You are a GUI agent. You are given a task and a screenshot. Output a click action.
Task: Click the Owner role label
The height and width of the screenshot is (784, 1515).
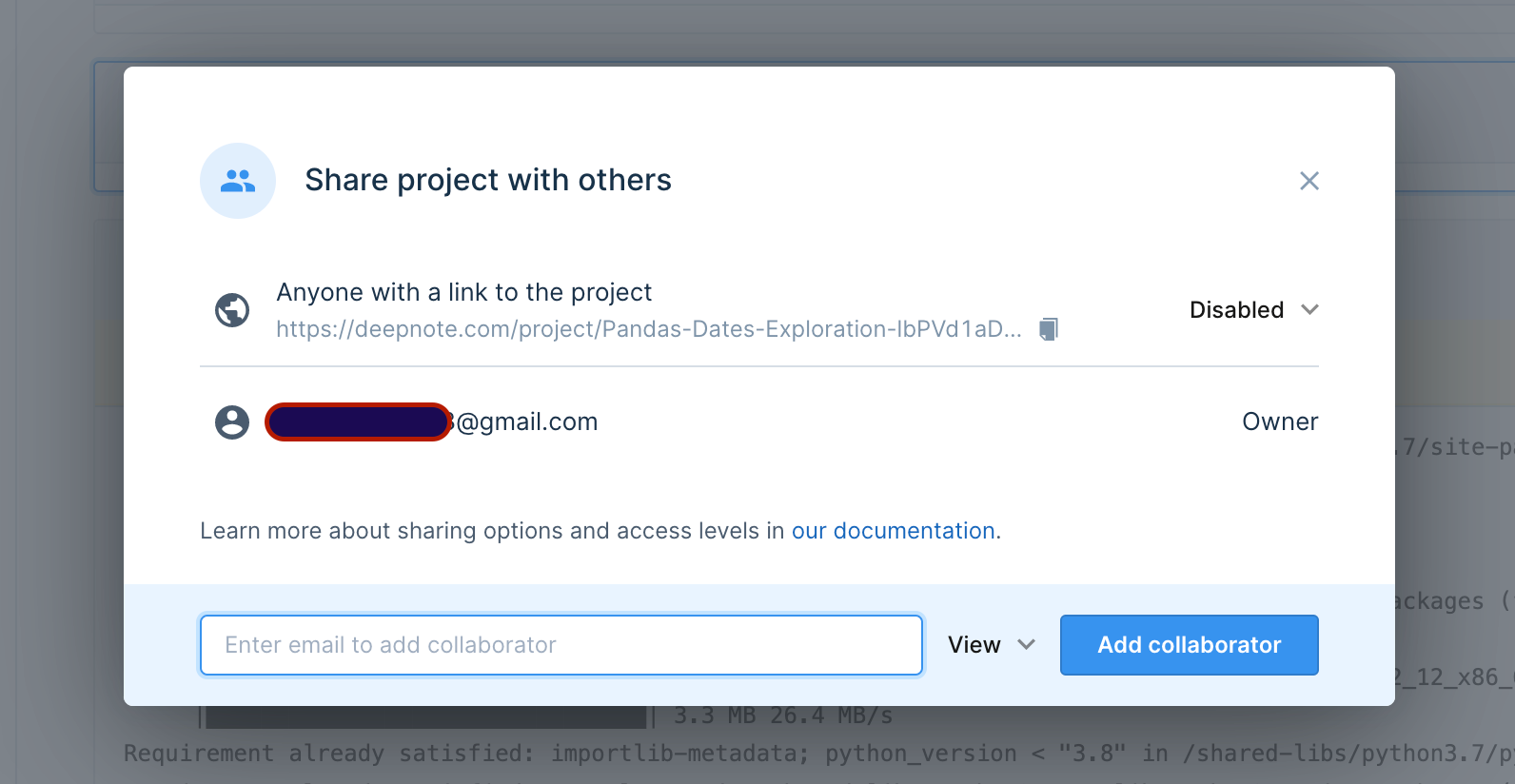click(1280, 422)
